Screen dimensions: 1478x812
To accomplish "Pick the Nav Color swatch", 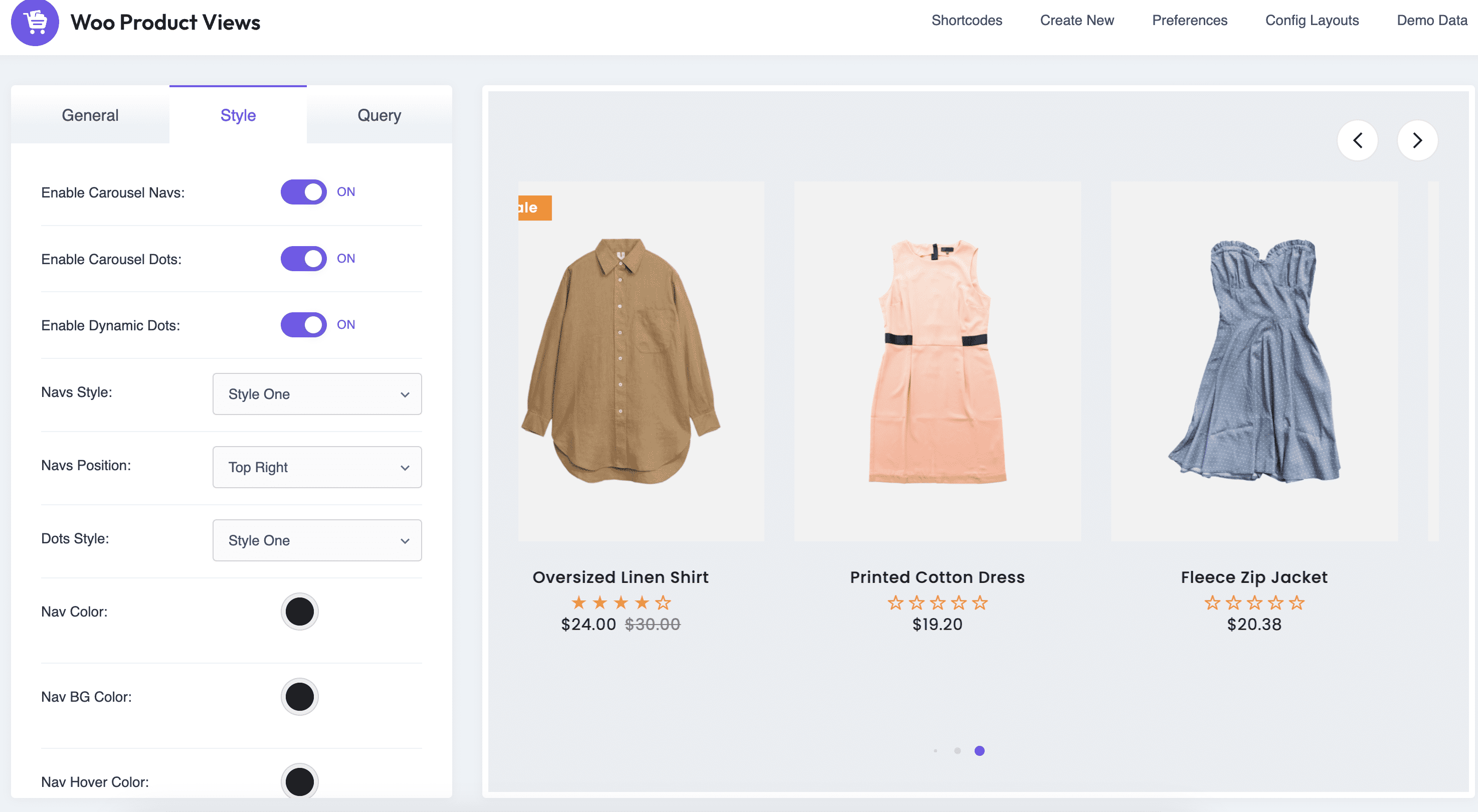I will 299,612.
